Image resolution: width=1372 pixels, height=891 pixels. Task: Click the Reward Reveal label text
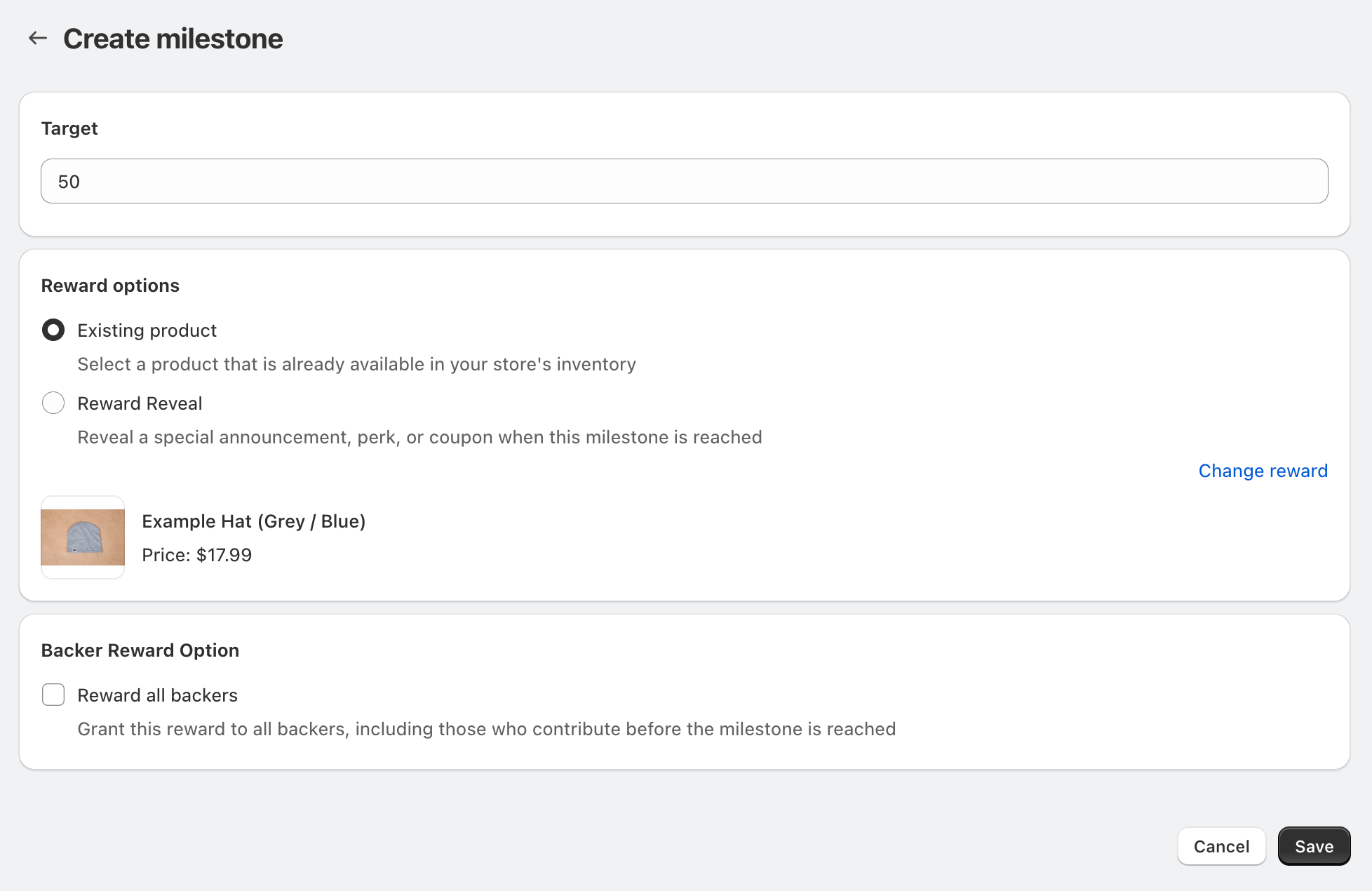140,403
